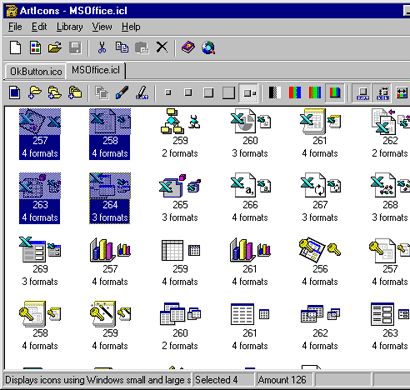Click the 'Selected 4' status bar text
The height and width of the screenshot is (390, 410).
pos(216,380)
